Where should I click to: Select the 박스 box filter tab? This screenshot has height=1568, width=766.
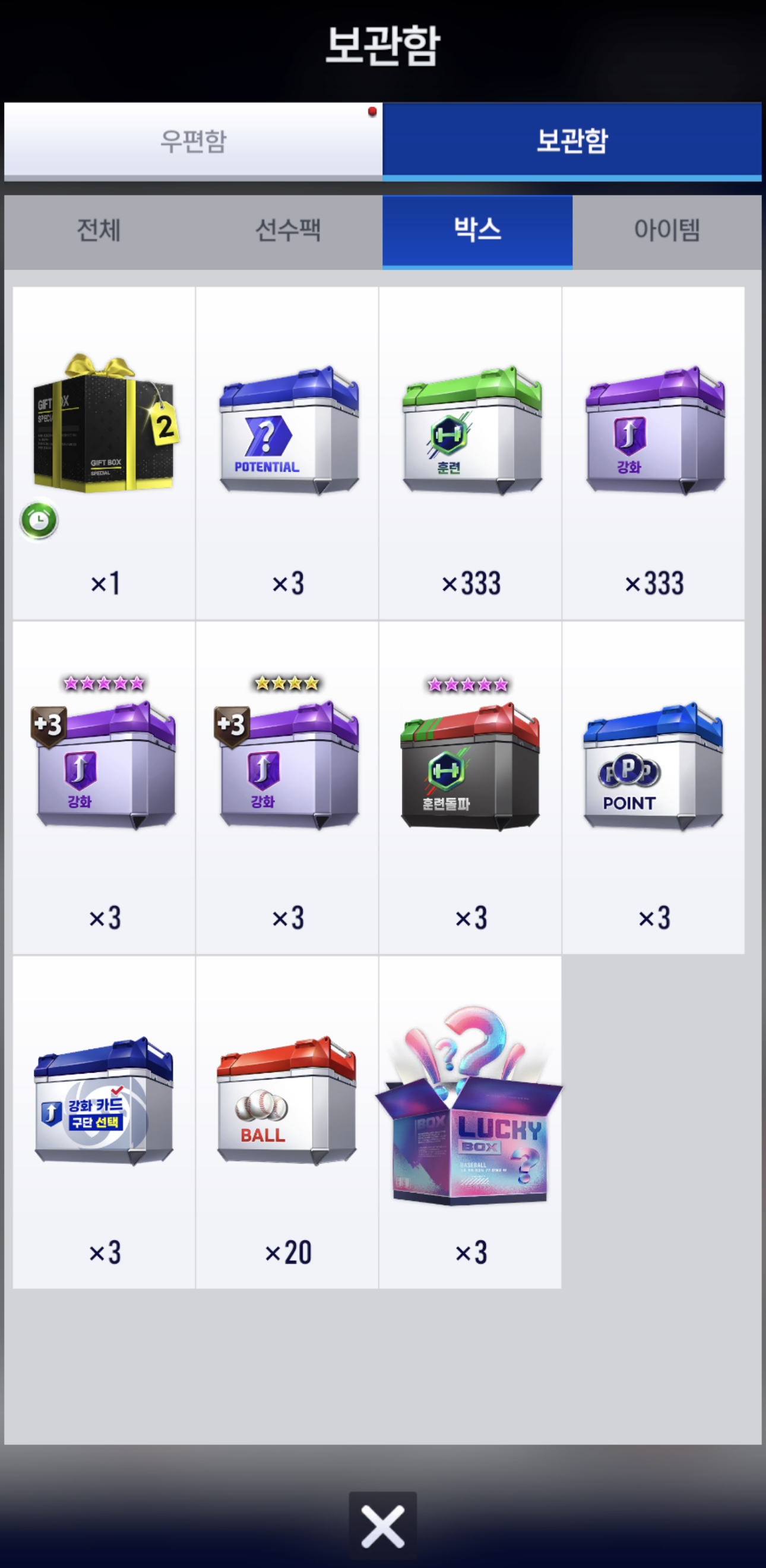tap(477, 231)
